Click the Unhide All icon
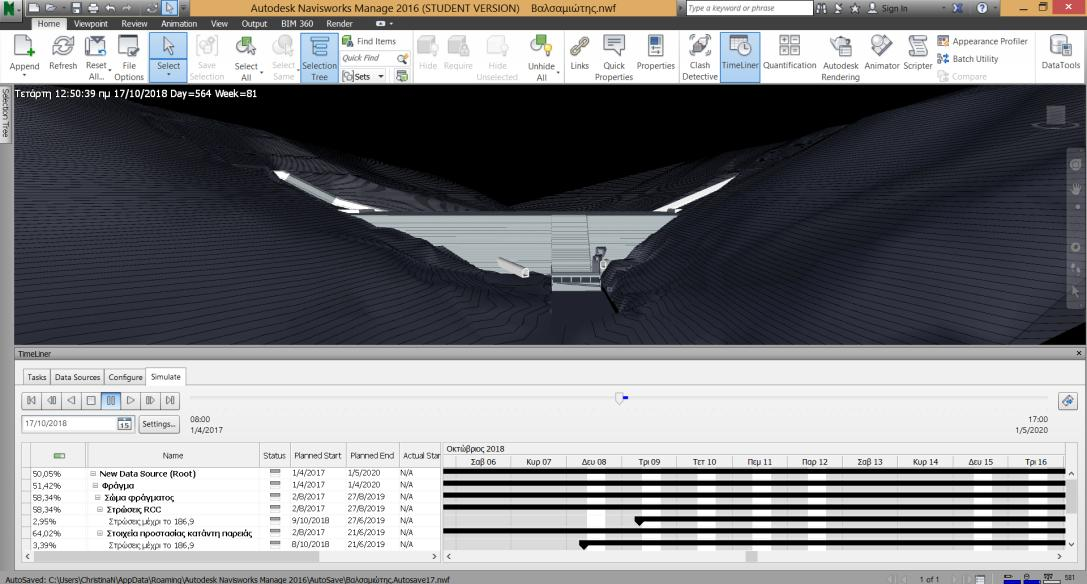Image resolution: width=1087 pixels, height=584 pixels. [x=541, y=46]
